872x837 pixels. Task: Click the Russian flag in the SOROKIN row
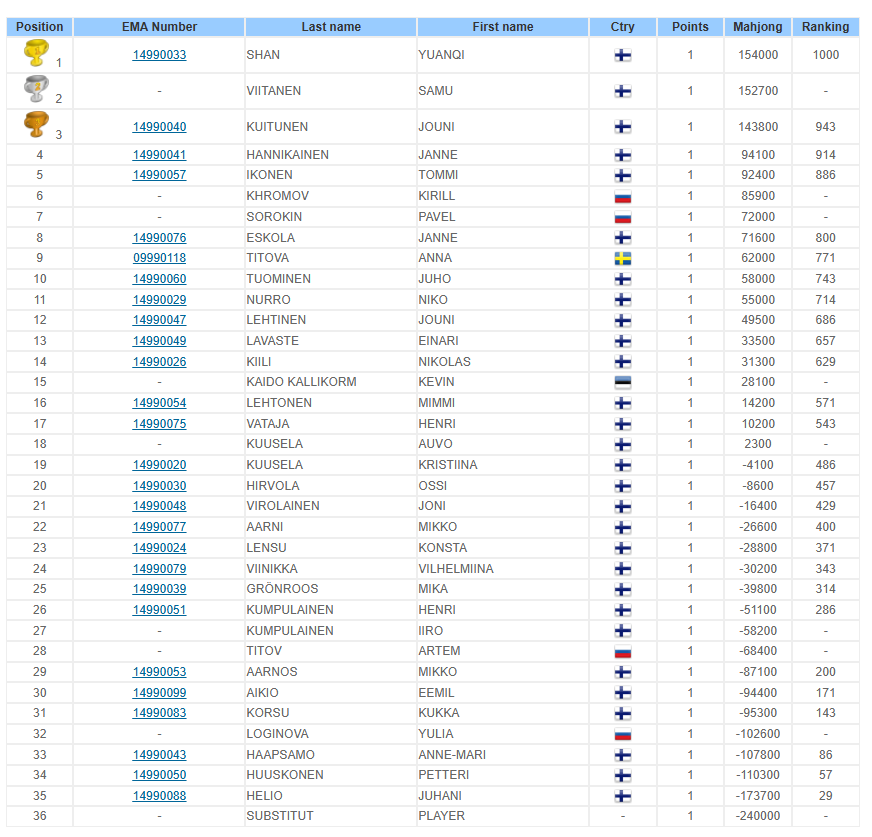pos(622,217)
